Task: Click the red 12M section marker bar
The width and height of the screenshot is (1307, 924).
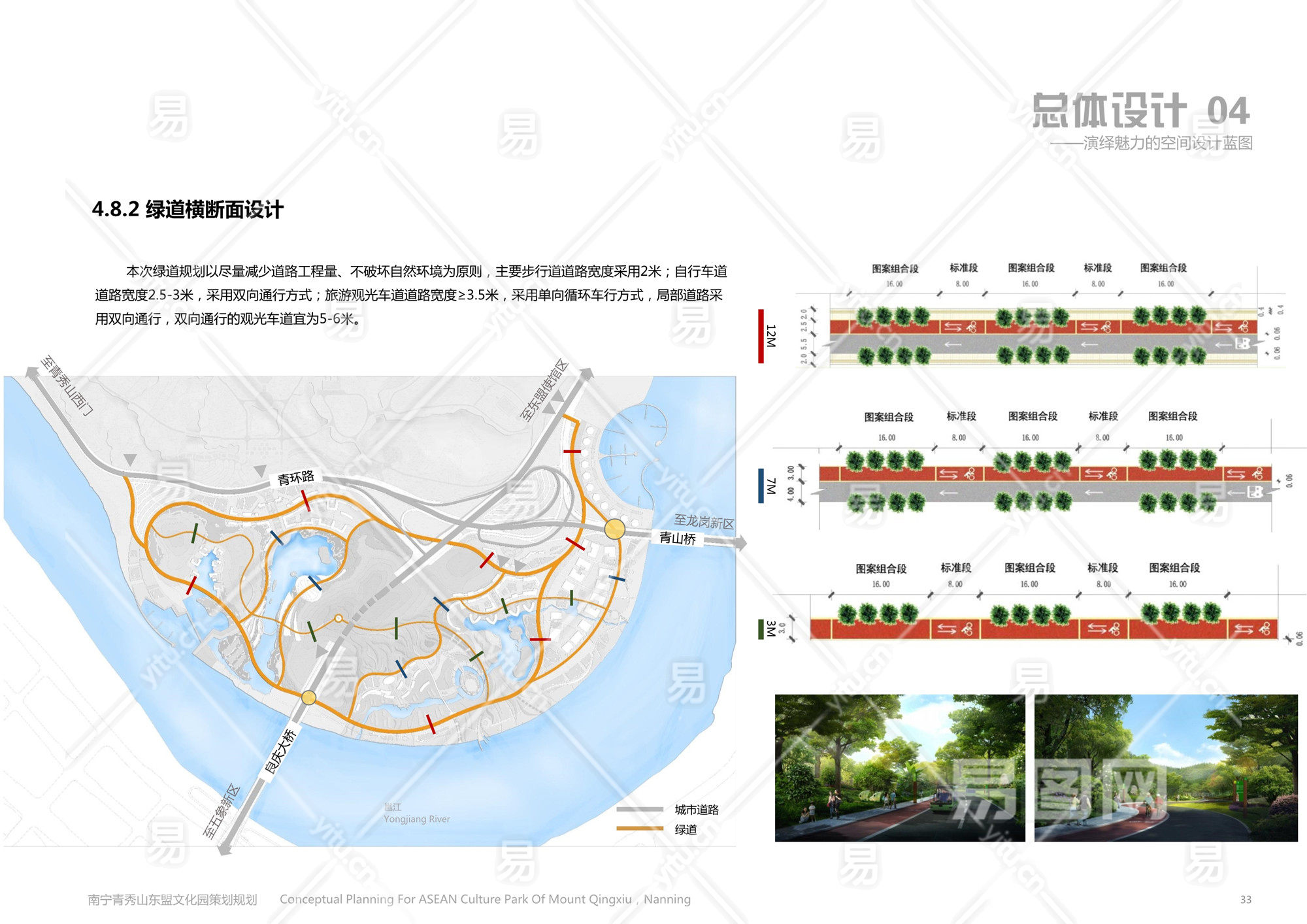Action: point(761,336)
